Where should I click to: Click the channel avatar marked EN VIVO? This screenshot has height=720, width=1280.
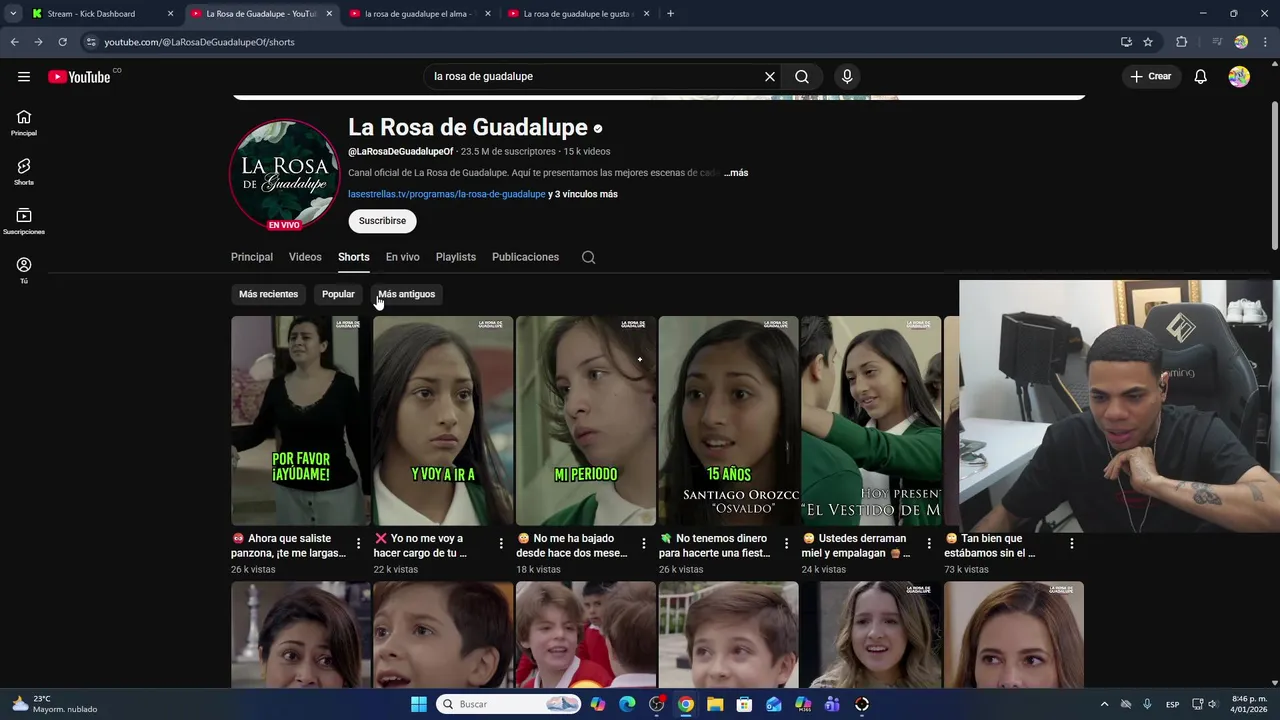tap(284, 175)
